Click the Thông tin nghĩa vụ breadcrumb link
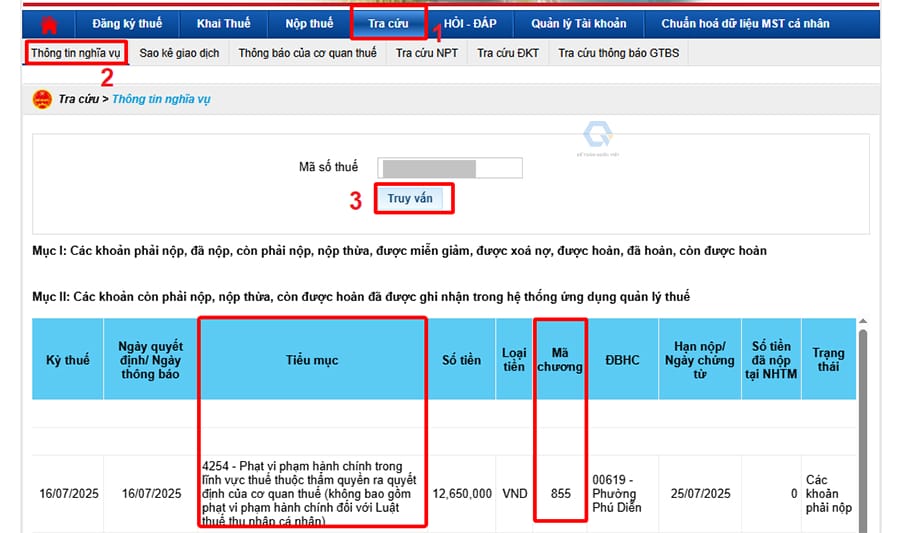The height and width of the screenshot is (533, 900). [x=161, y=99]
